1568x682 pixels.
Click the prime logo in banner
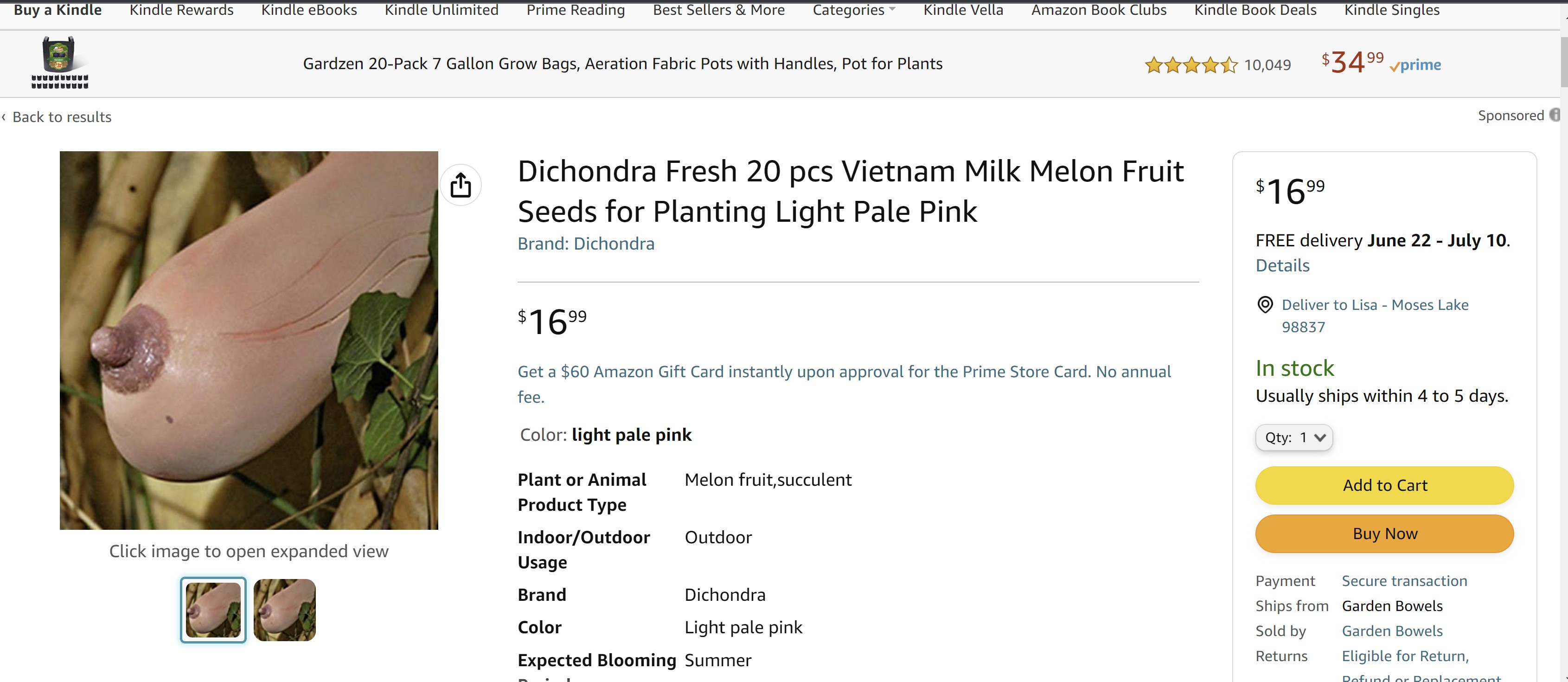point(1415,65)
